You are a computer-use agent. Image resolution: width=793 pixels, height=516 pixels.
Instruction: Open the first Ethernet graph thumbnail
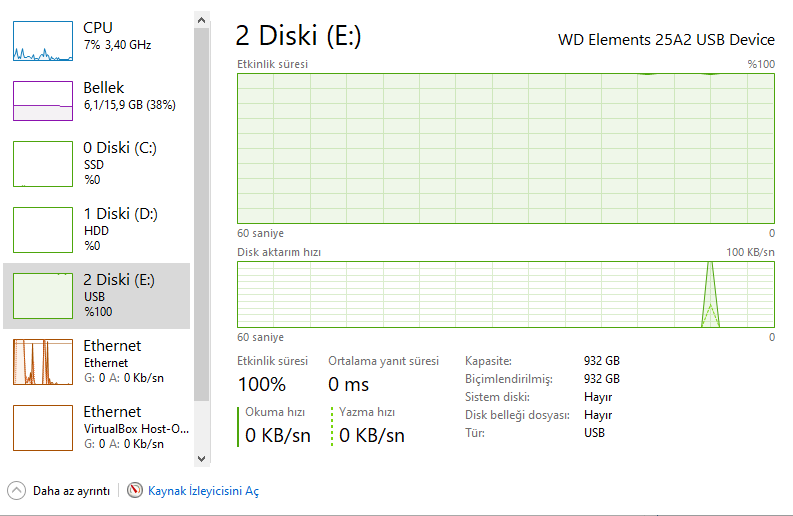pyautogui.click(x=43, y=361)
